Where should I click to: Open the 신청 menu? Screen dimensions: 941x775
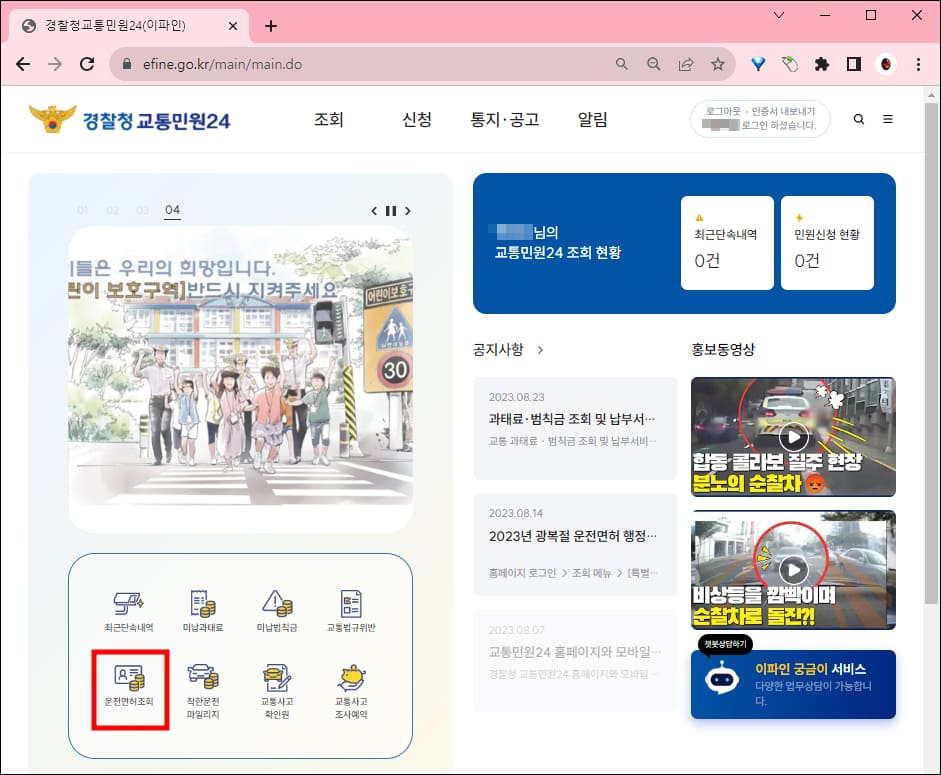pyautogui.click(x=417, y=119)
